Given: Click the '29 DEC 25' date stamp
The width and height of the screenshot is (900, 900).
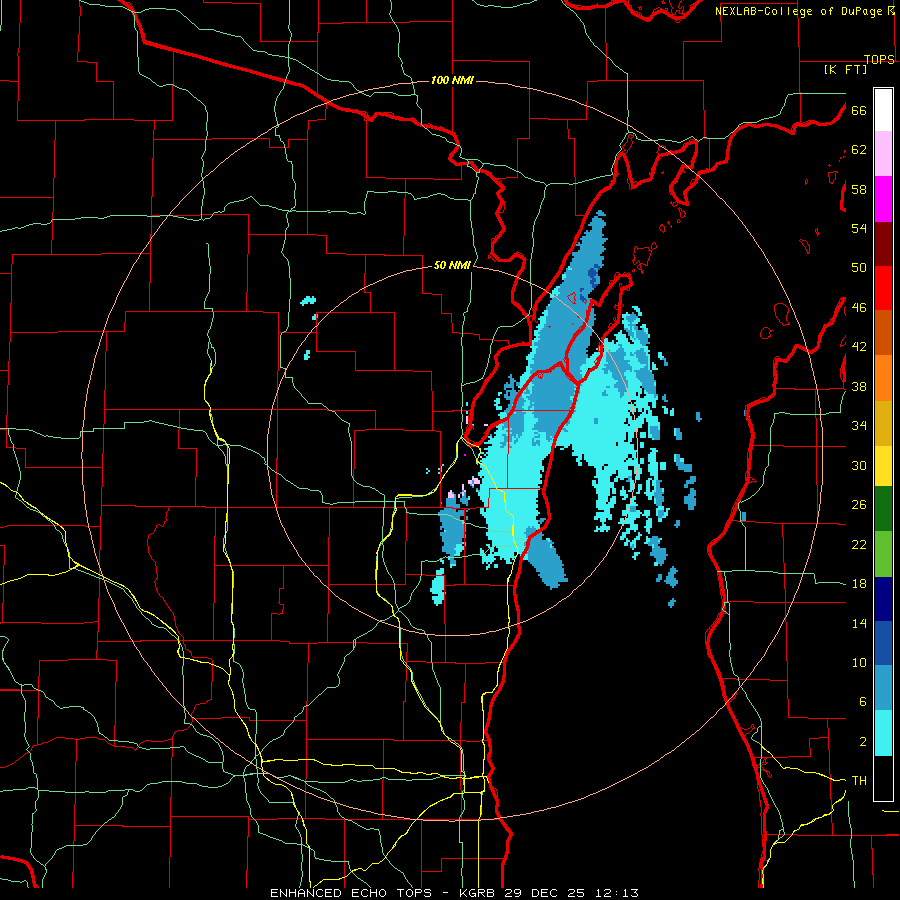Looking at the screenshot, I should point(546,893).
